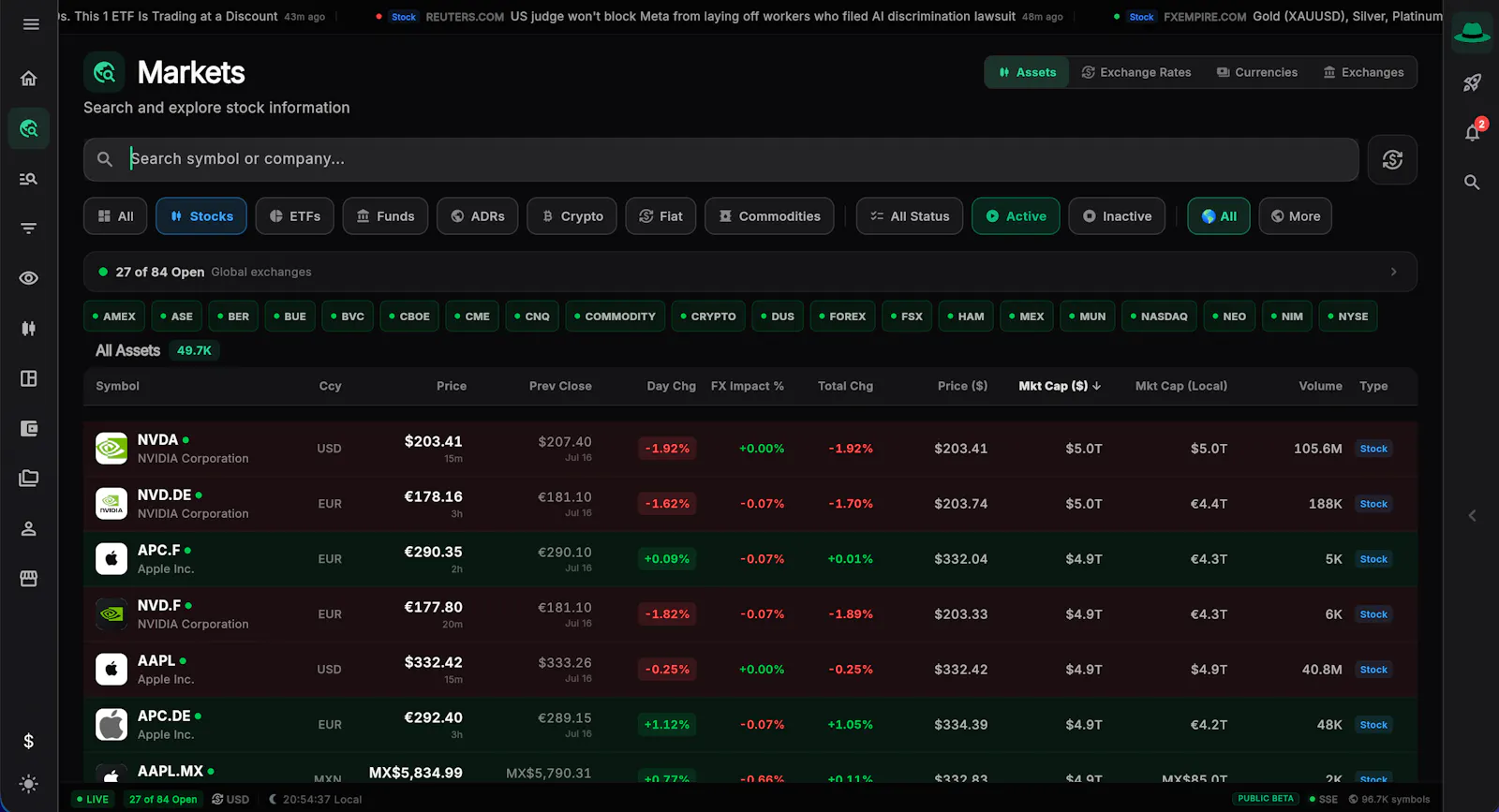The image size is (1499, 812).
Task: Open the user profile sidebar icon
Action: tap(29, 529)
